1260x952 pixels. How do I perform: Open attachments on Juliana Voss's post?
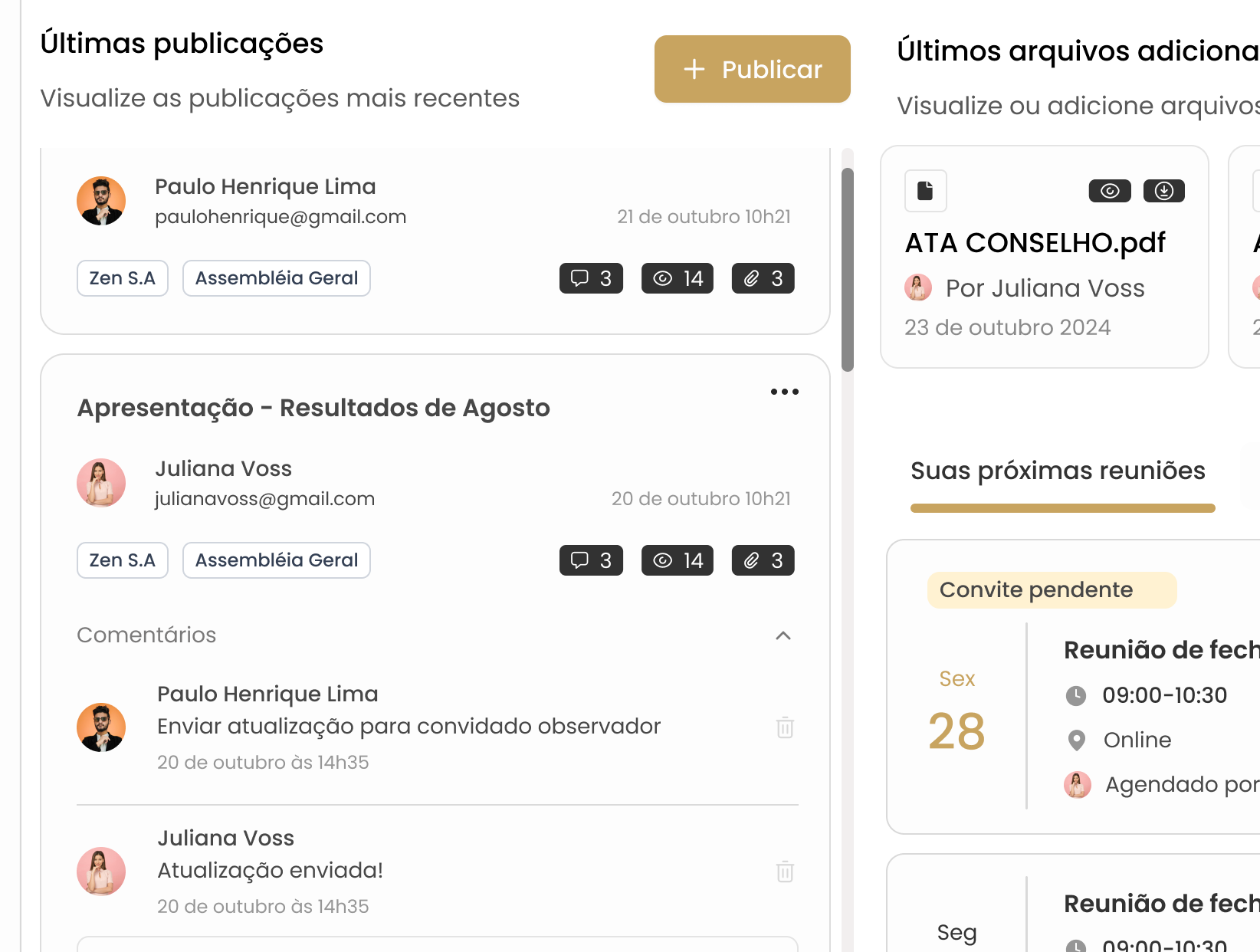coord(763,560)
